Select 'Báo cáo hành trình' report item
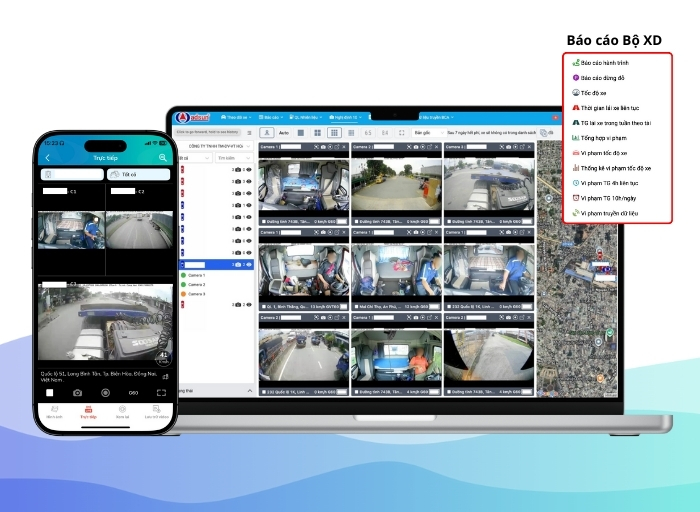The width and height of the screenshot is (700, 512). (612, 62)
